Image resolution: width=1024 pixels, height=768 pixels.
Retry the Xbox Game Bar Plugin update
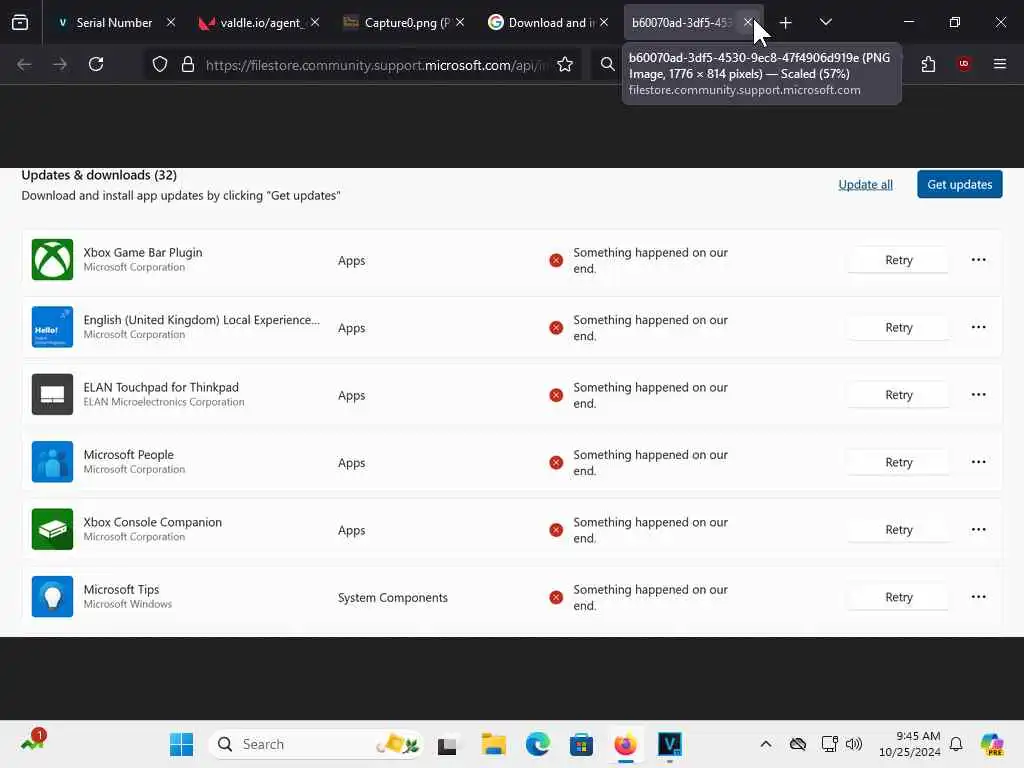click(x=899, y=260)
